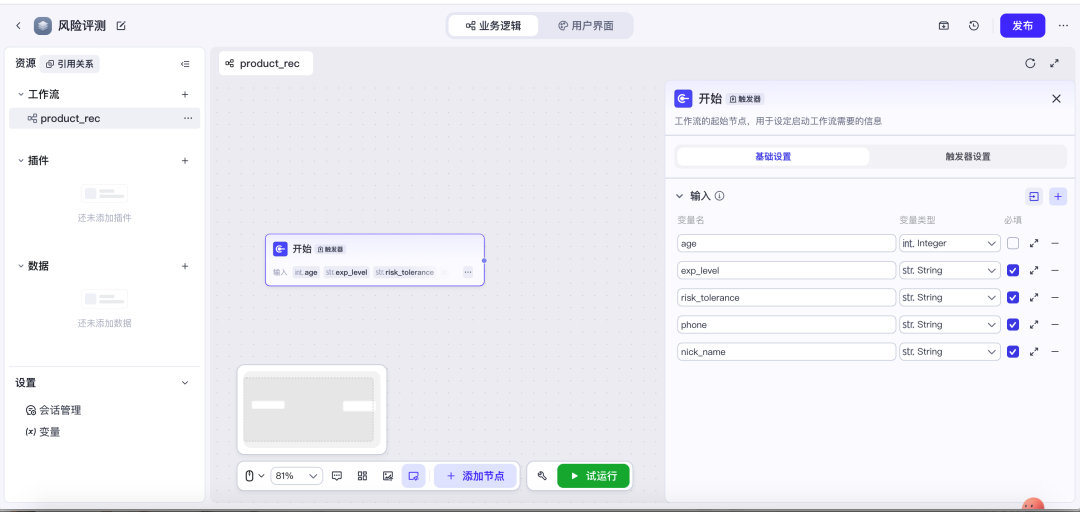Viewport: 1080px width, 512px height.
Task: Open 变量 in settings
Action: click(43, 432)
